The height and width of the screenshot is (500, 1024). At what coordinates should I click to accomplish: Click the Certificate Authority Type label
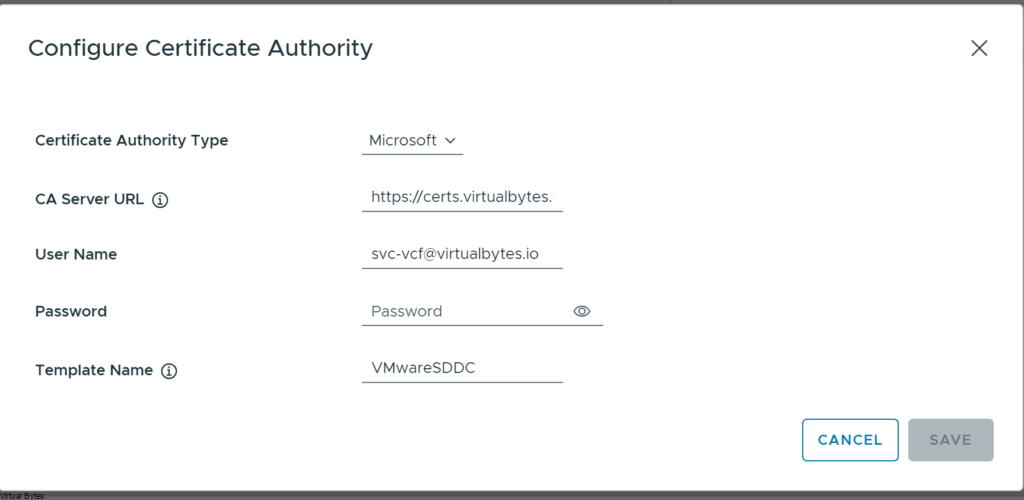point(131,141)
